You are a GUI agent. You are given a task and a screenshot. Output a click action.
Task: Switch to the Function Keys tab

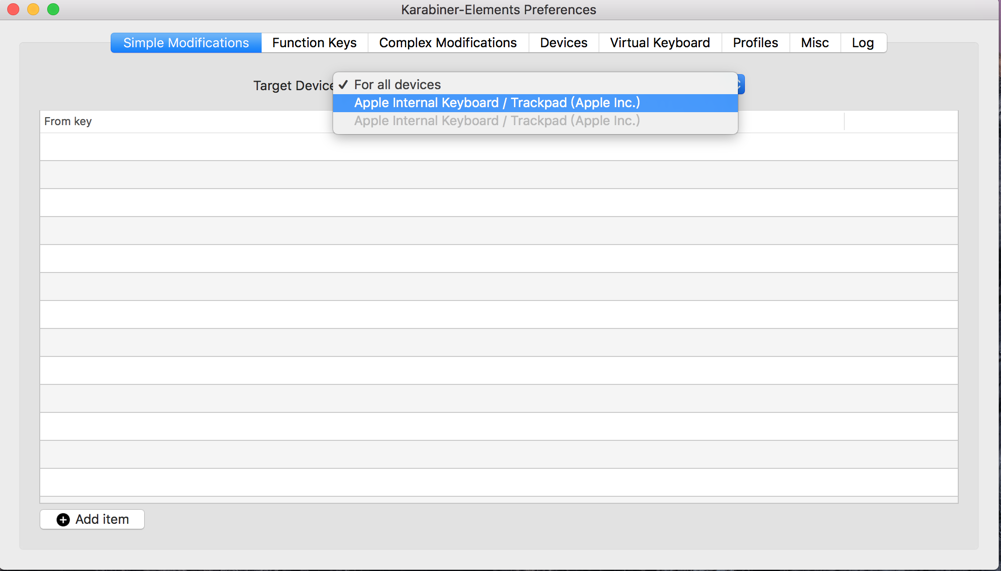click(314, 43)
